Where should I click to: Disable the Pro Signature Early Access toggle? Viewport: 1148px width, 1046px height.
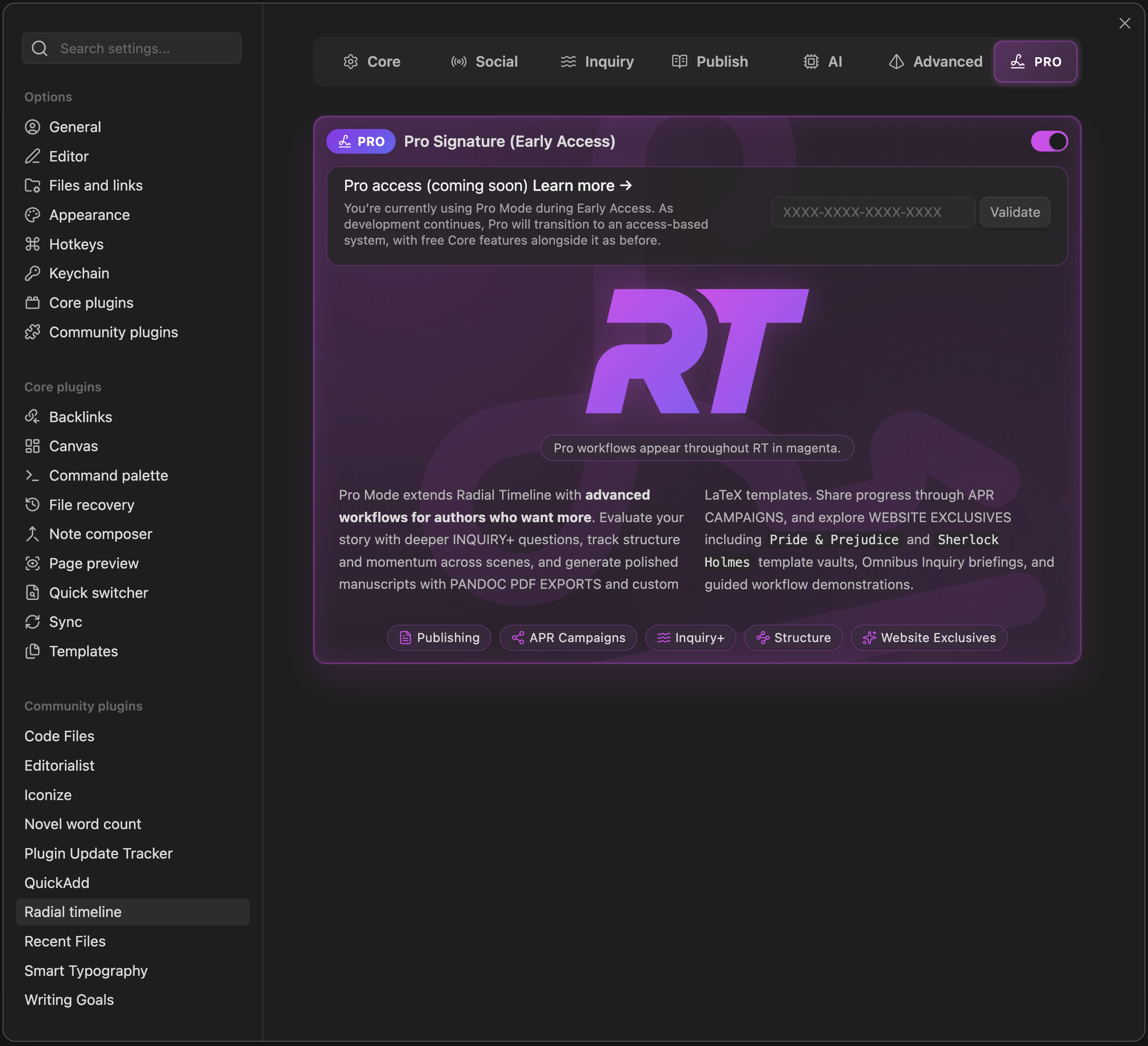[x=1049, y=141]
